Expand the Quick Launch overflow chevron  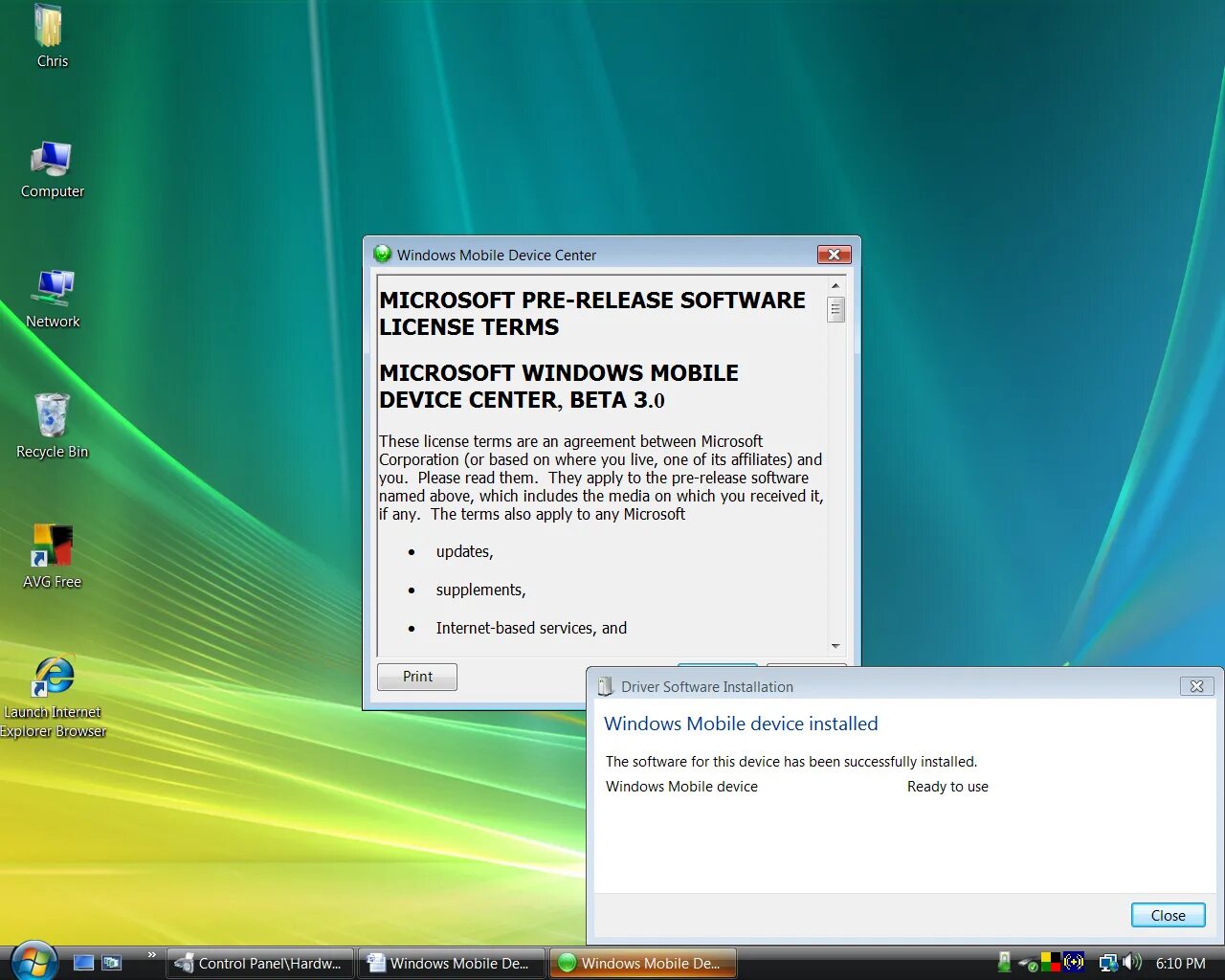[151, 955]
